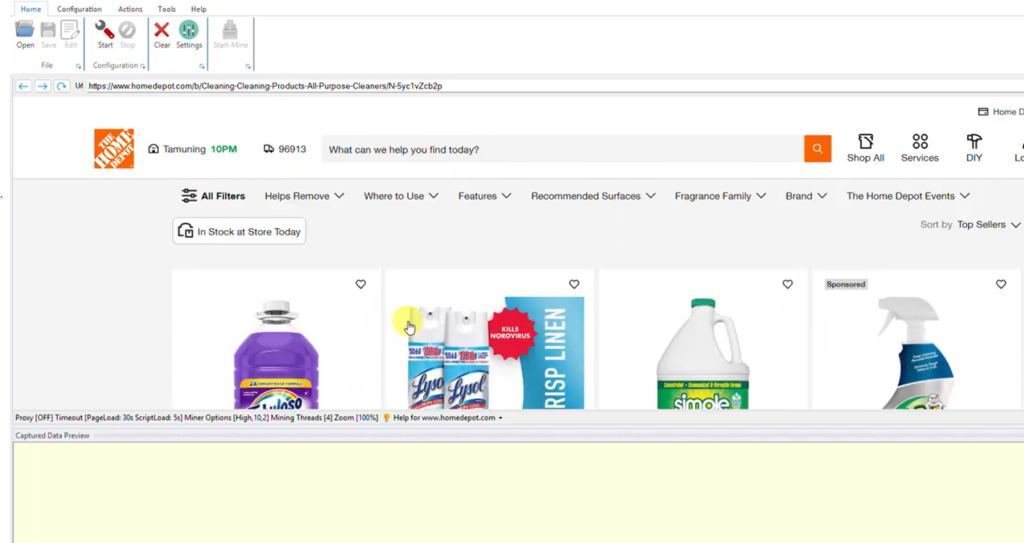Expand the File group dialog launcher

78,66
